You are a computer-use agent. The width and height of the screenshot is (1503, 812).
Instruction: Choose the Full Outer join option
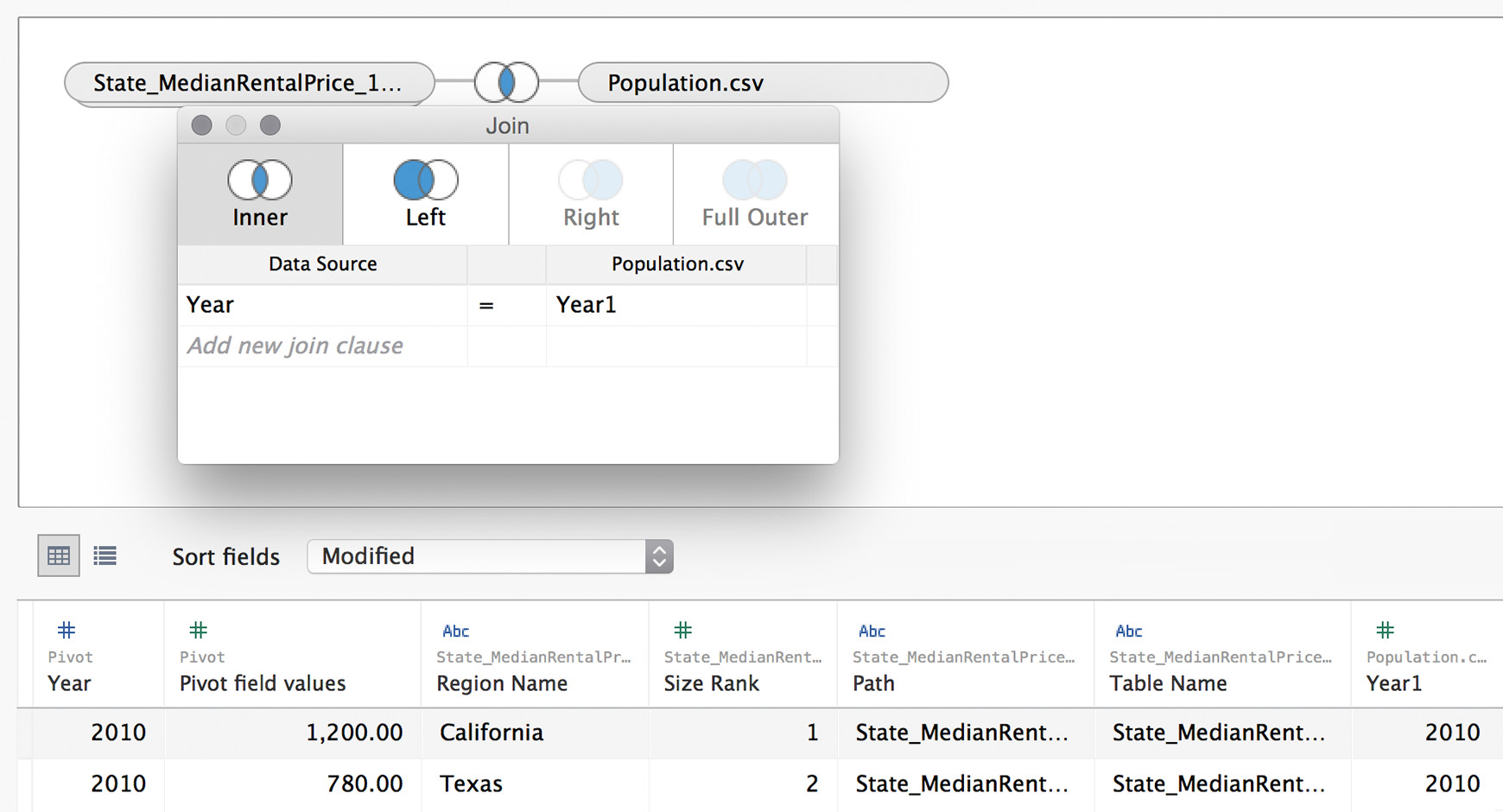point(755,194)
